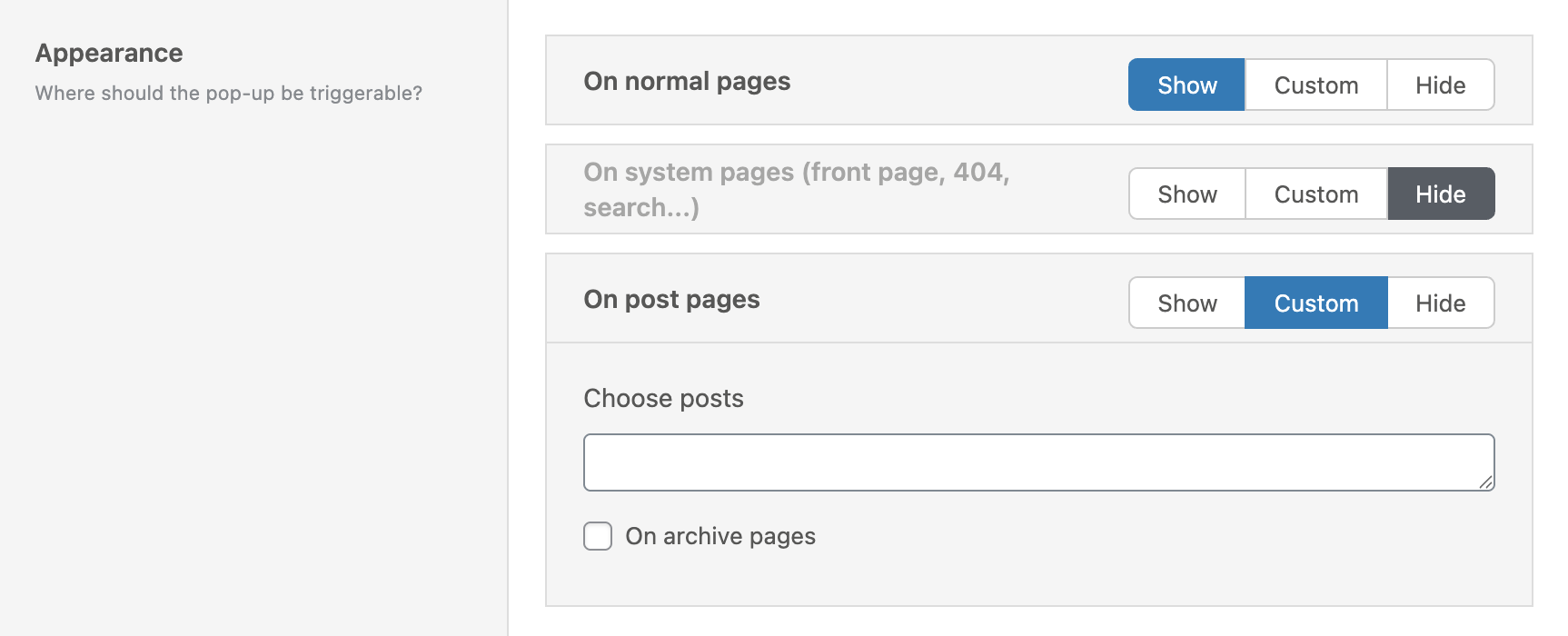The width and height of the screenshot is (1568, 636).
Task: Select Show for normal pages
Action: click(1186, 84)
